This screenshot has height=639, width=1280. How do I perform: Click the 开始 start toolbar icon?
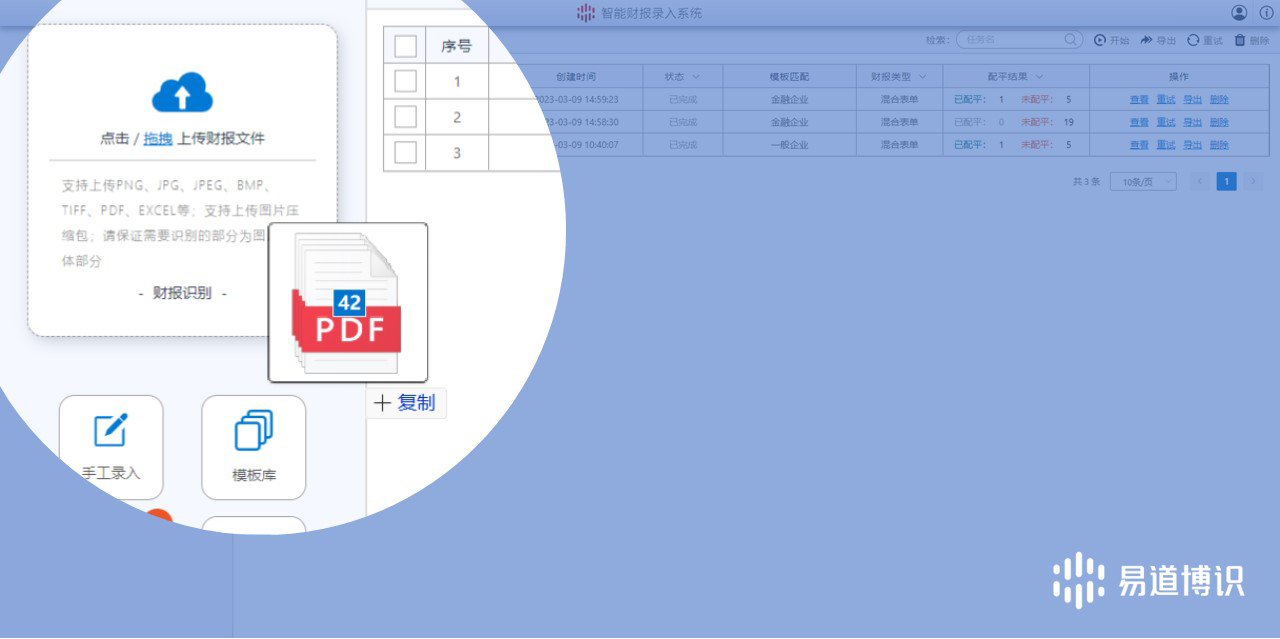1100,40
